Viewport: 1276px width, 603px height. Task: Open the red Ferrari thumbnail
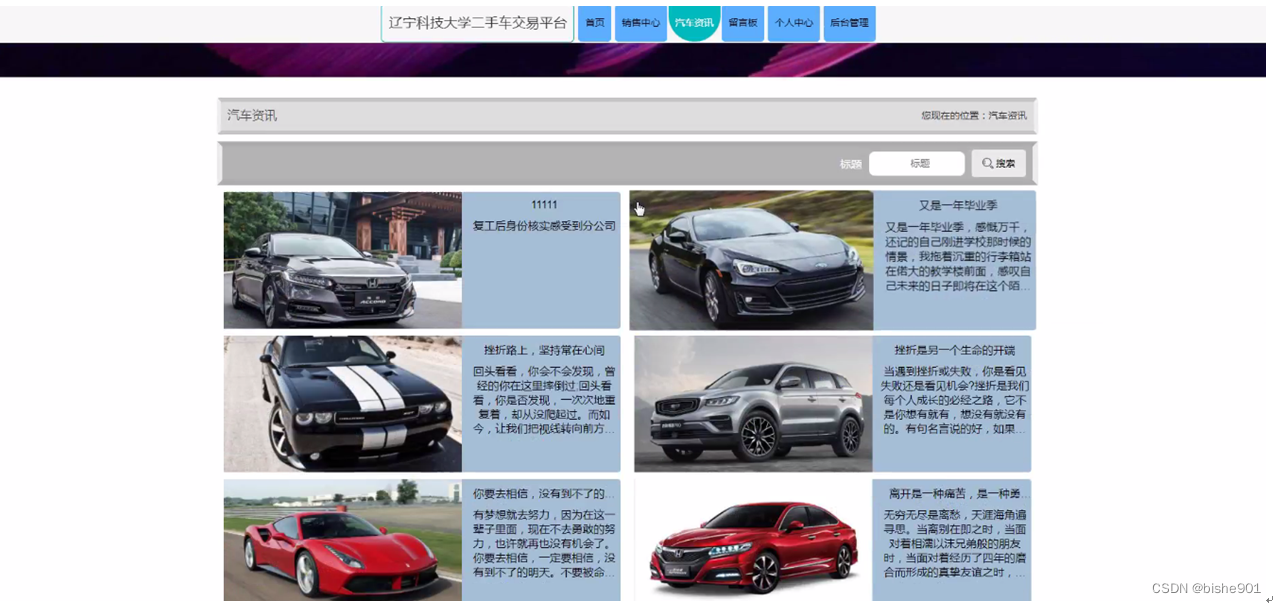click(343, 540)
